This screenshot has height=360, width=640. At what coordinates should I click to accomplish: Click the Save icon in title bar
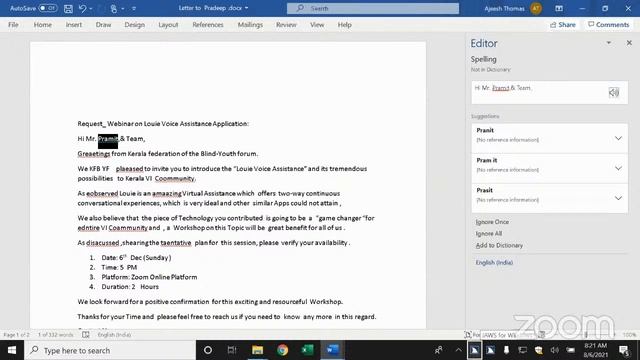point(68,8)
